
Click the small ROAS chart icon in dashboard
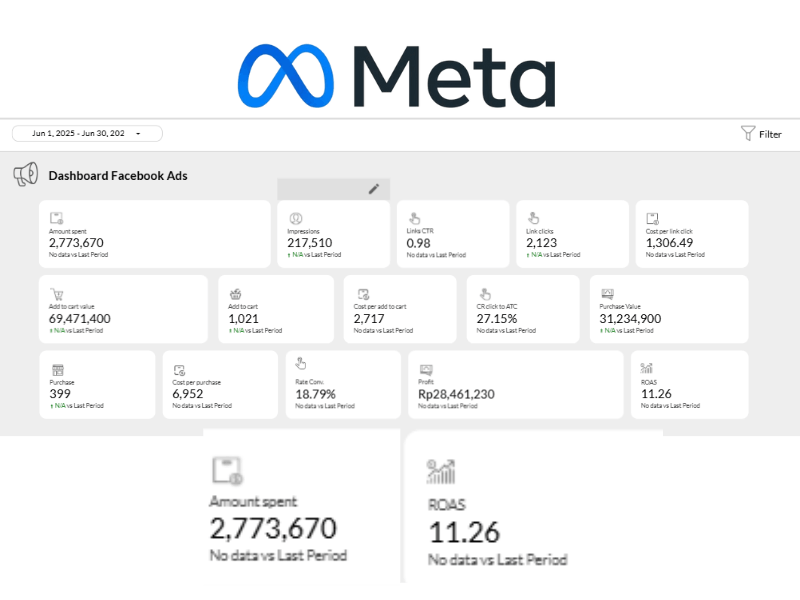(x=646, y=368)
